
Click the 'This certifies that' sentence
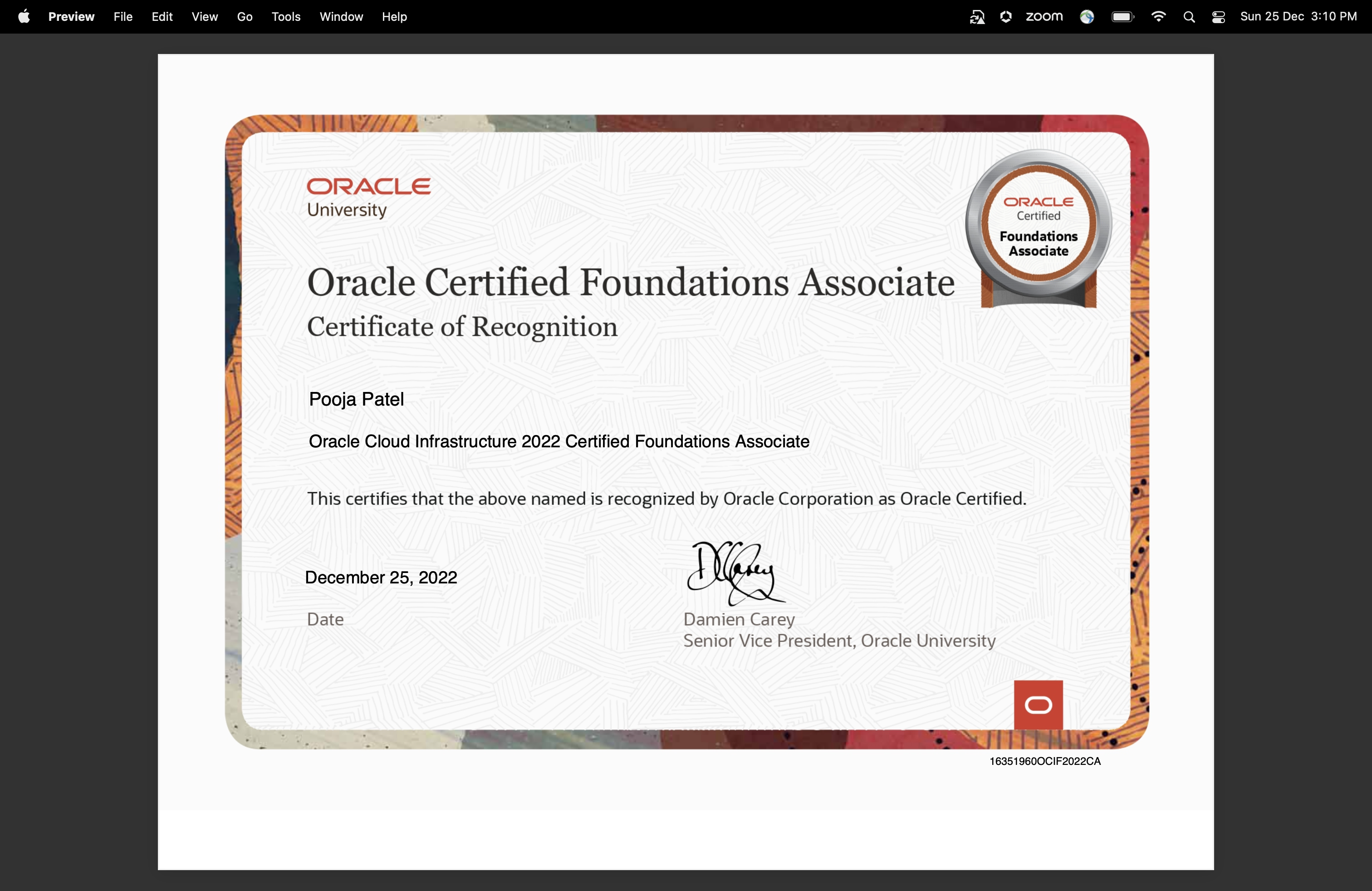(x=667, y=499)
